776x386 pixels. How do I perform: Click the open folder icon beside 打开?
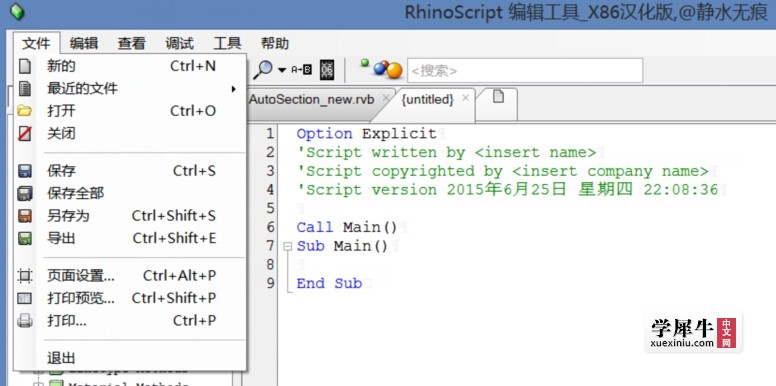(x=25, y=111)
